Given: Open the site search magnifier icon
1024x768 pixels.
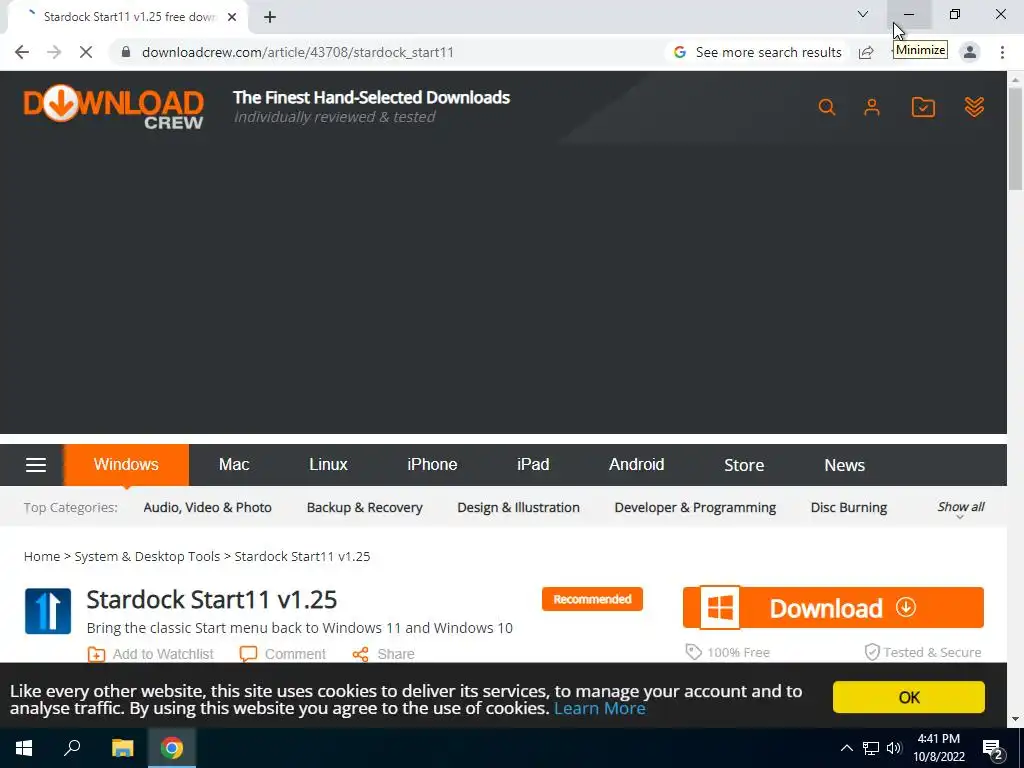Looking at the screenshot, I should (827, 107).
